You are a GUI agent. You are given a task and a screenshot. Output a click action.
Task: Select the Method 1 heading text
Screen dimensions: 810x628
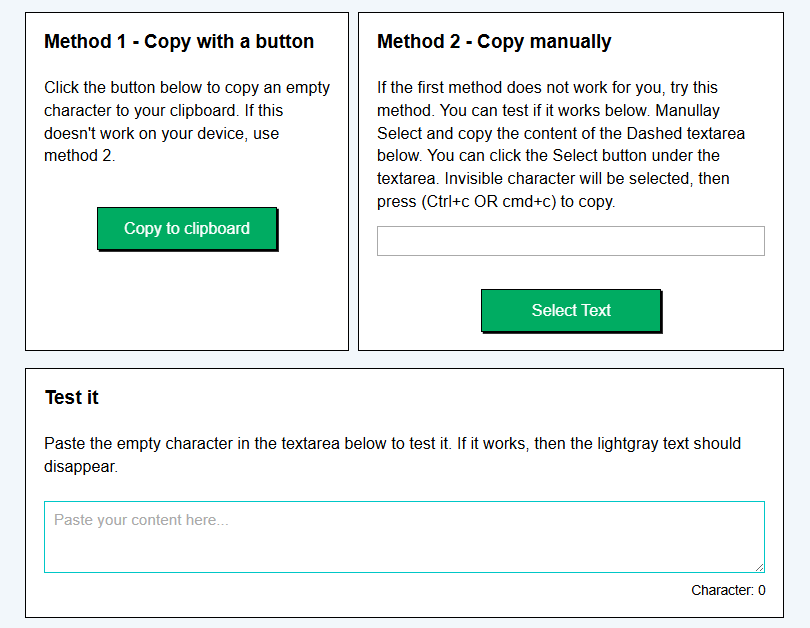tap(178, 41)
